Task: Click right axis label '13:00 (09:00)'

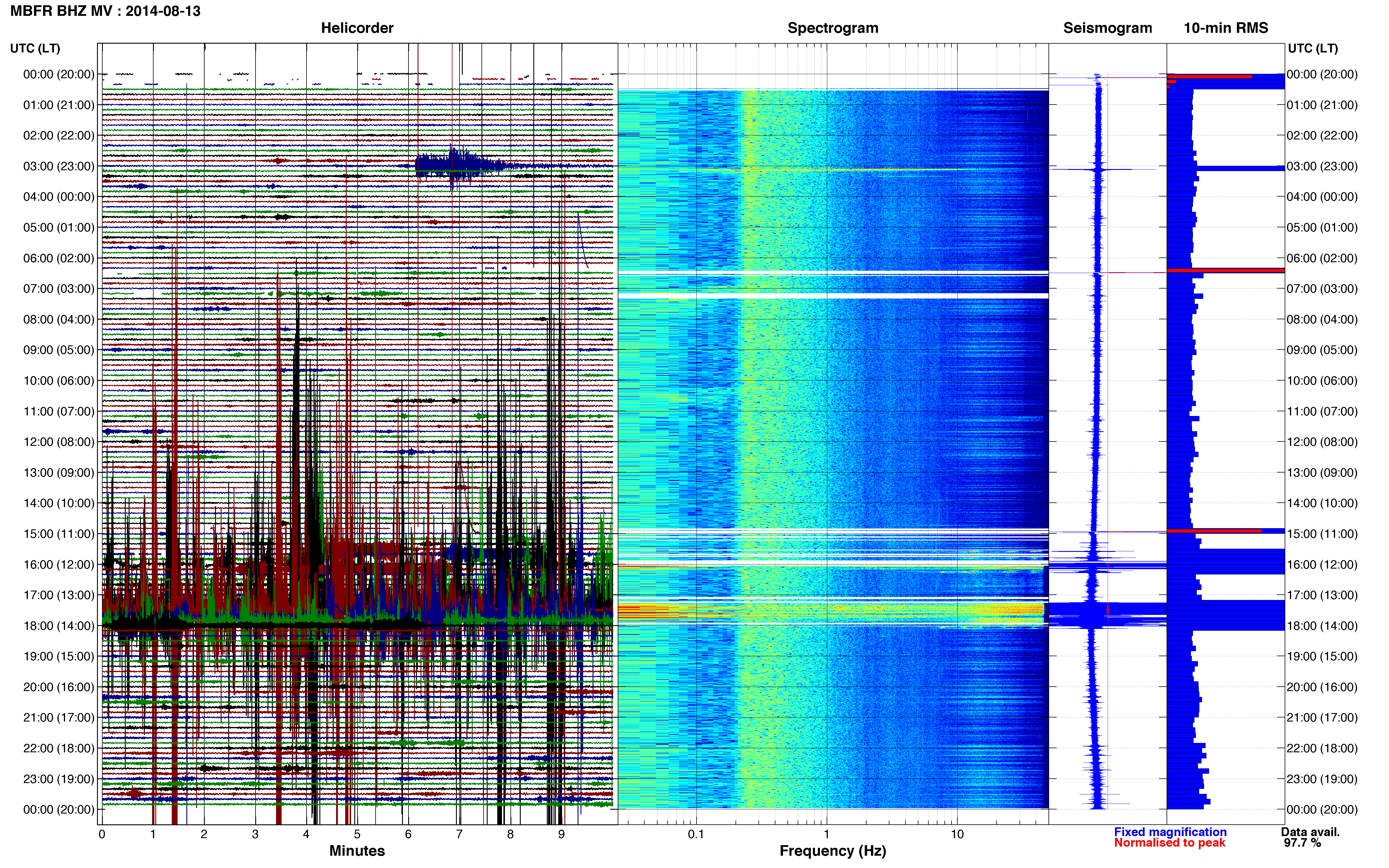Action: click(x=1322, y=473)
